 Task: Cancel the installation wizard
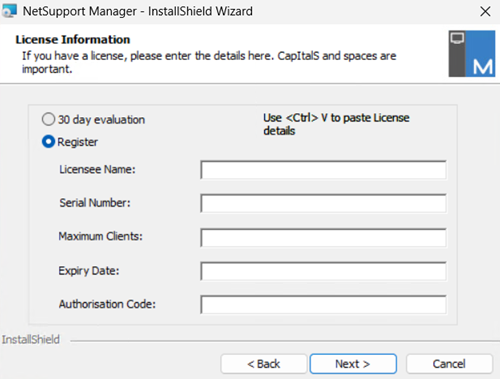[449, 364]
